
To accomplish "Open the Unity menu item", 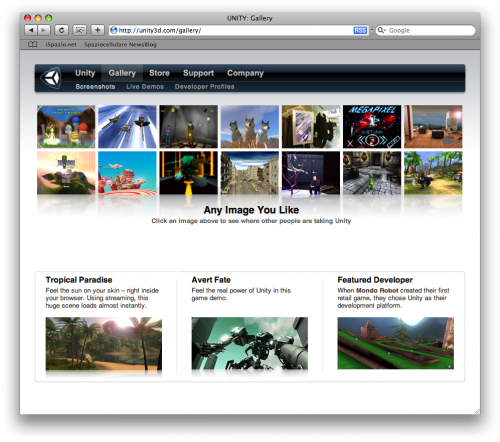I will 85,73.
